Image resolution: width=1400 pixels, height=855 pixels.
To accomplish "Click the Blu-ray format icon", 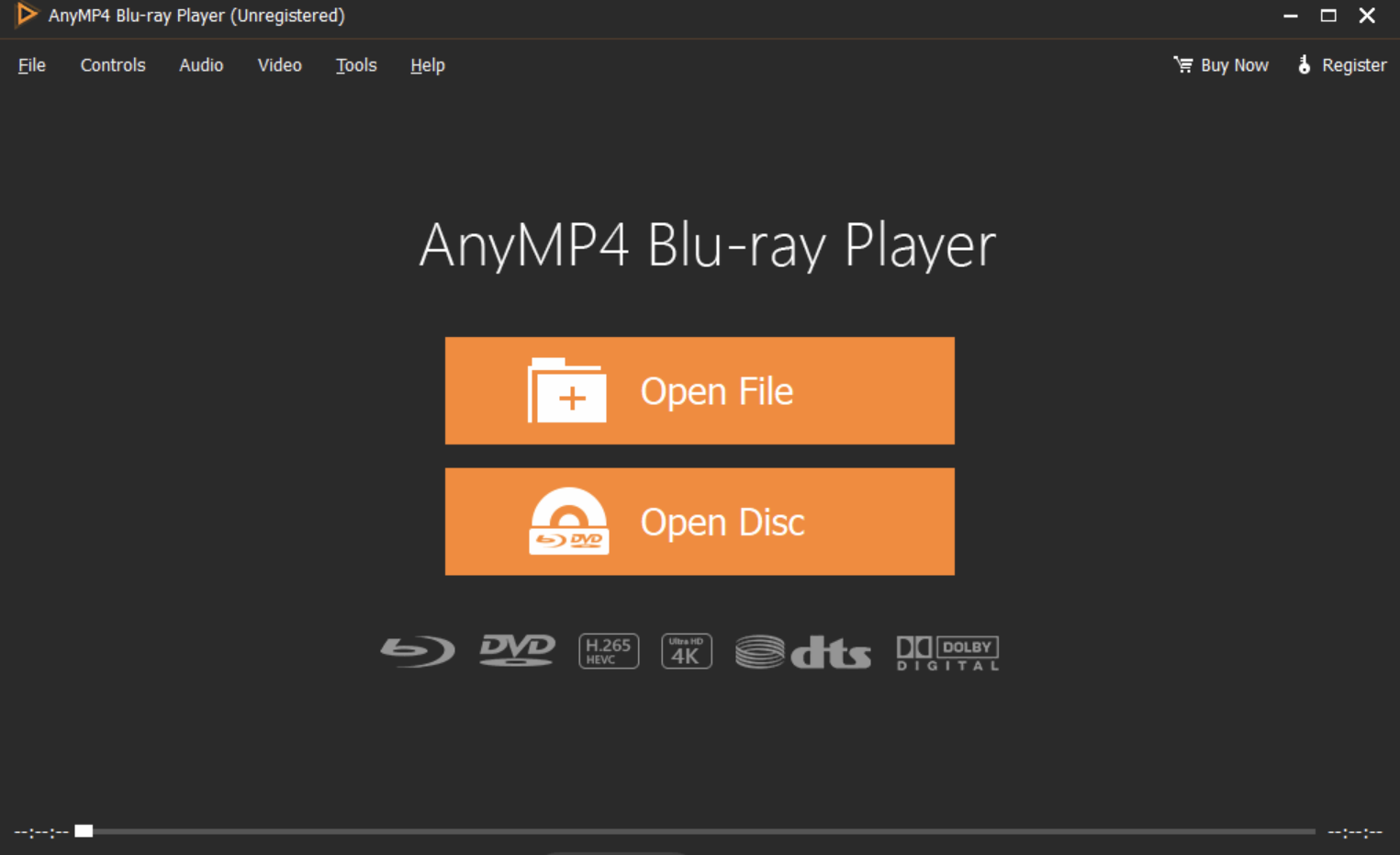I will pos(418,650).
